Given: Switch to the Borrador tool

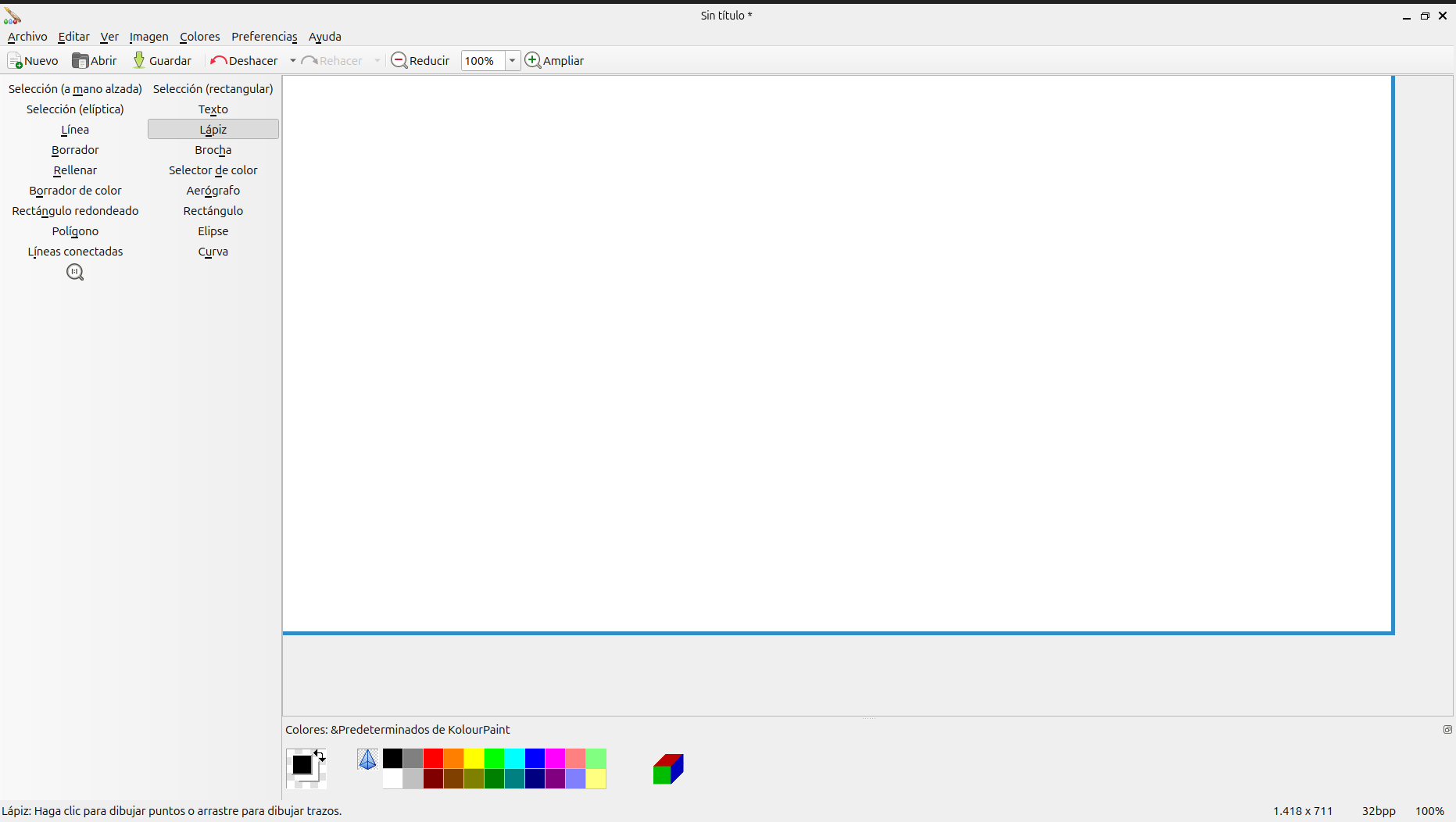Looking at the screenshot, I should click(75, 150).
